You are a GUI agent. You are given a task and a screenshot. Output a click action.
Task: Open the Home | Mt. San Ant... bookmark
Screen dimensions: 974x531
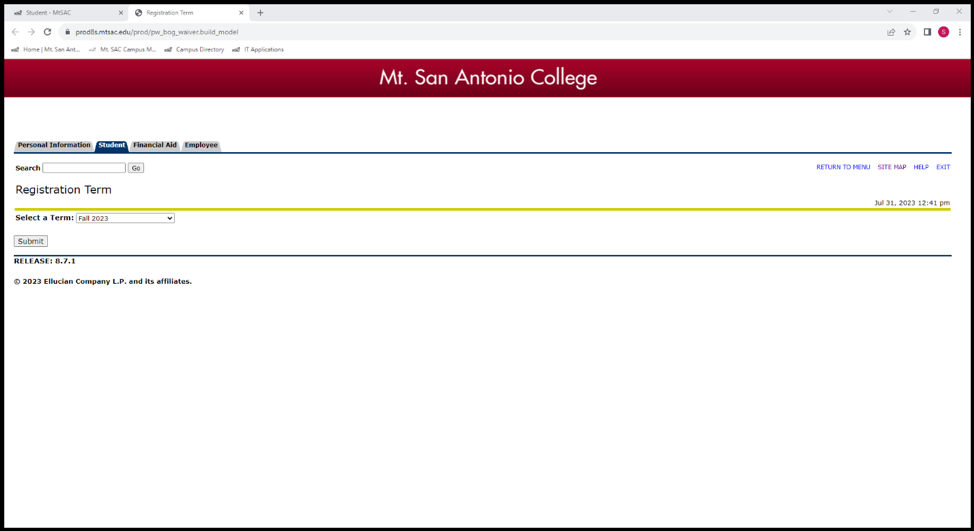[x=45, y=49]
